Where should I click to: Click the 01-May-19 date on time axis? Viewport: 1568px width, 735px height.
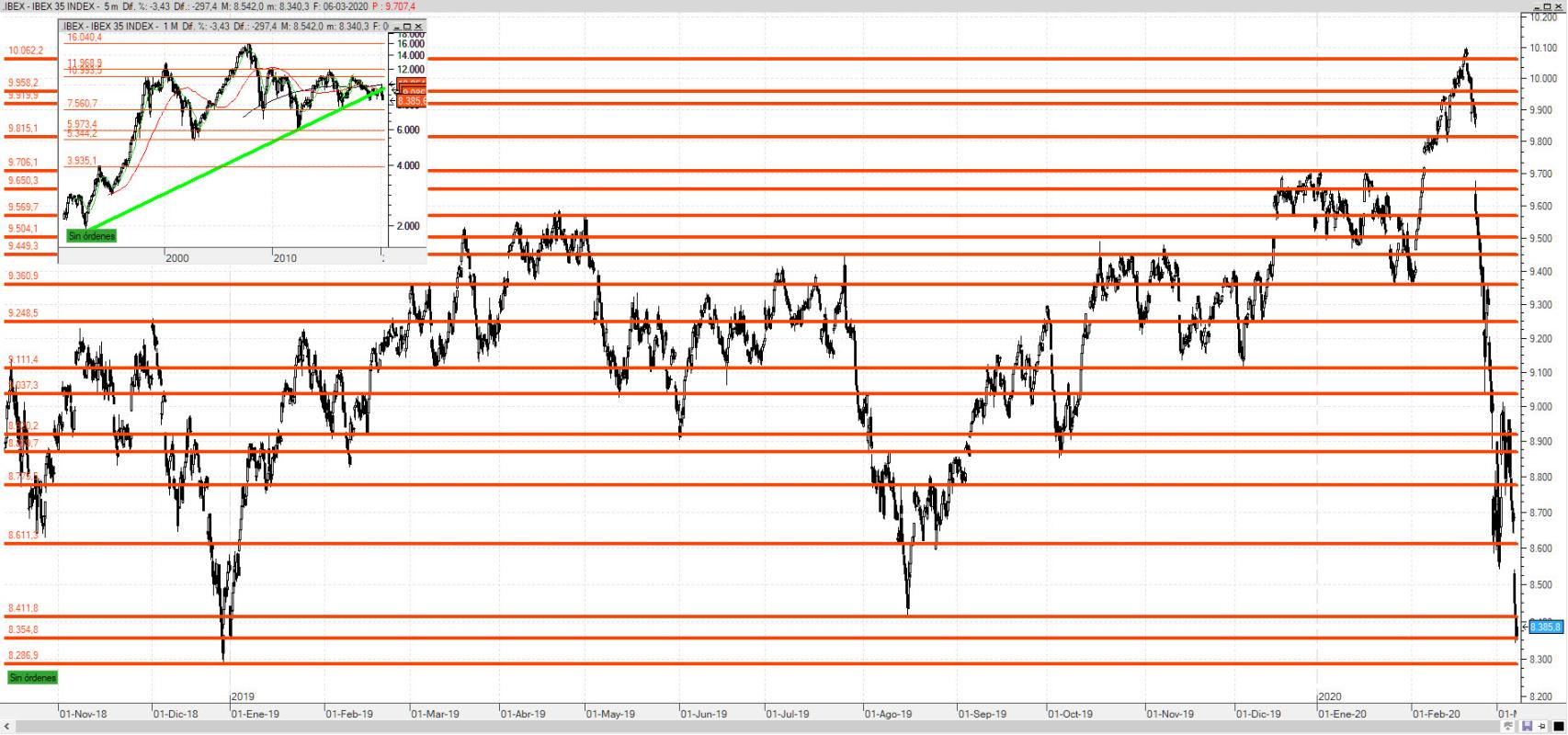click(x=610, y=713)
